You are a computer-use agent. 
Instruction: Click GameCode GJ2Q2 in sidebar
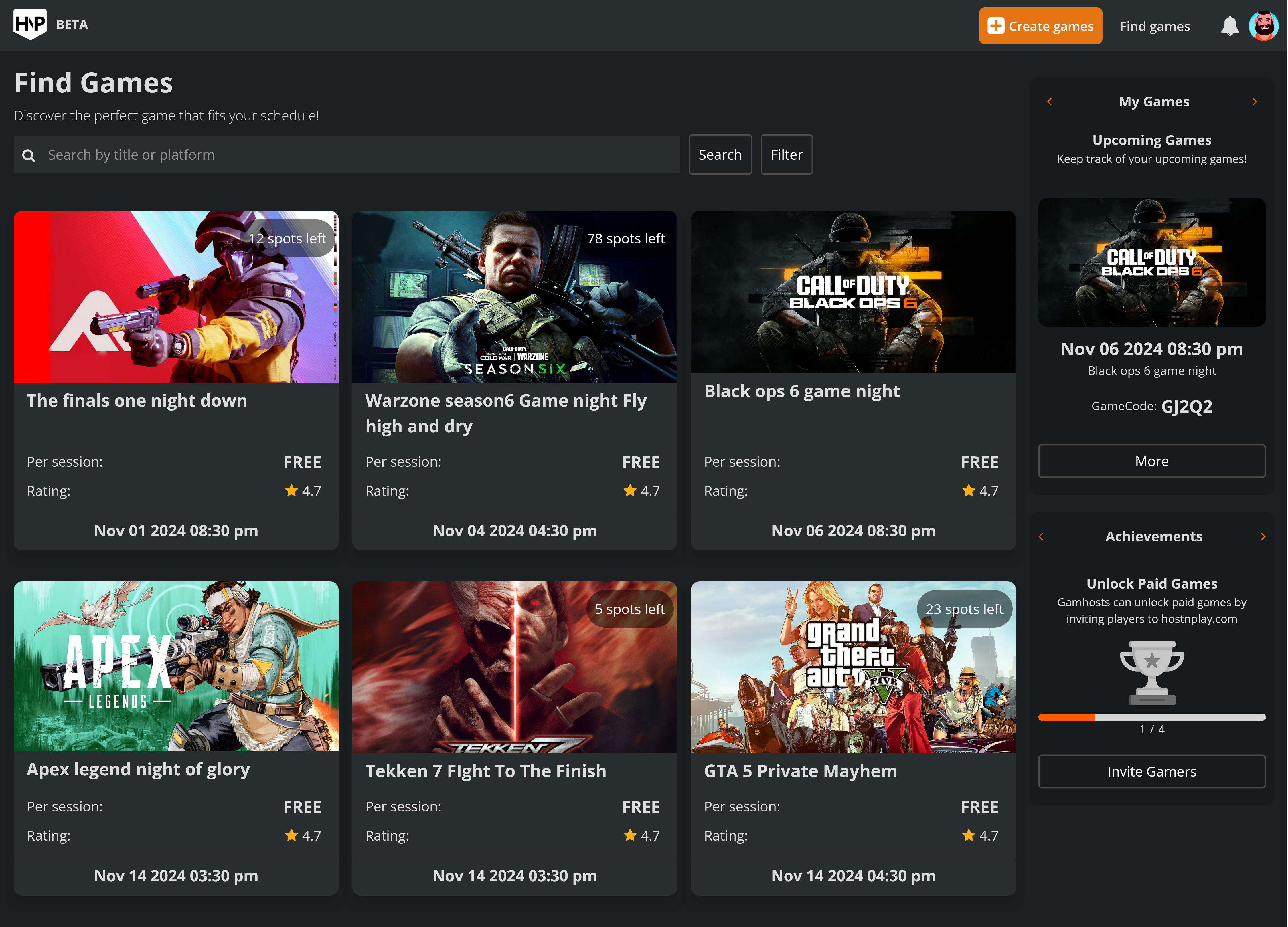(1152, 407)
